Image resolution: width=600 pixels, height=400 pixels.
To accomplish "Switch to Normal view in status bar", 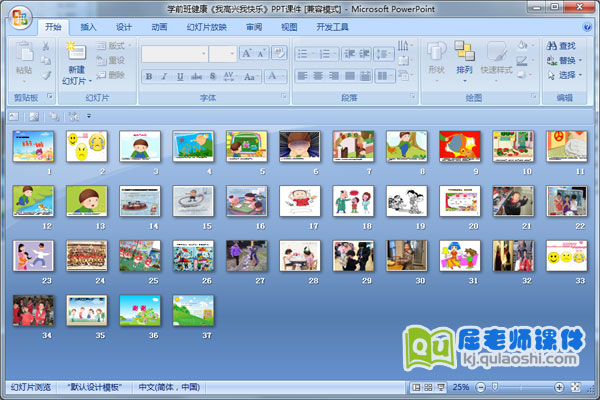I will tap(416, 386).
